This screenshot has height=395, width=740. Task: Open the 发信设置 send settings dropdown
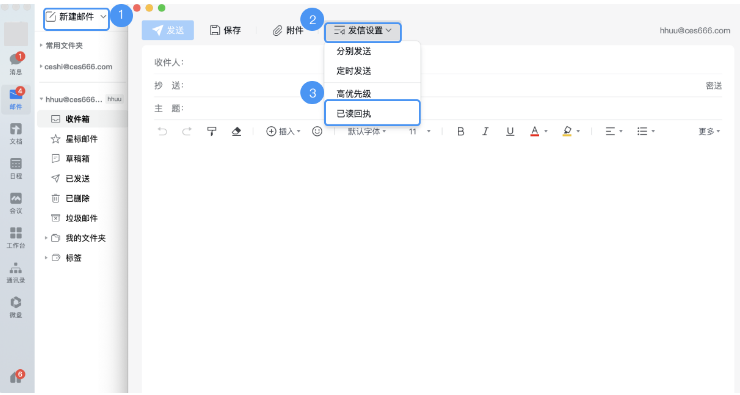(362, 31)
